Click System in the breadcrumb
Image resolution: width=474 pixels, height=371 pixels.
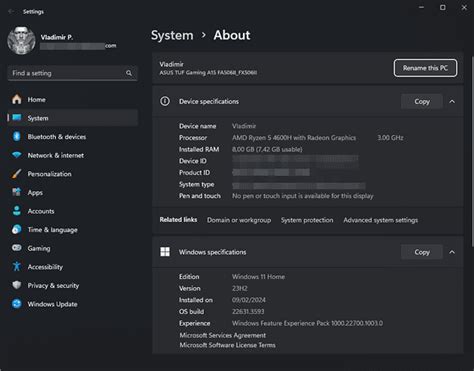[x=172, y=35]
